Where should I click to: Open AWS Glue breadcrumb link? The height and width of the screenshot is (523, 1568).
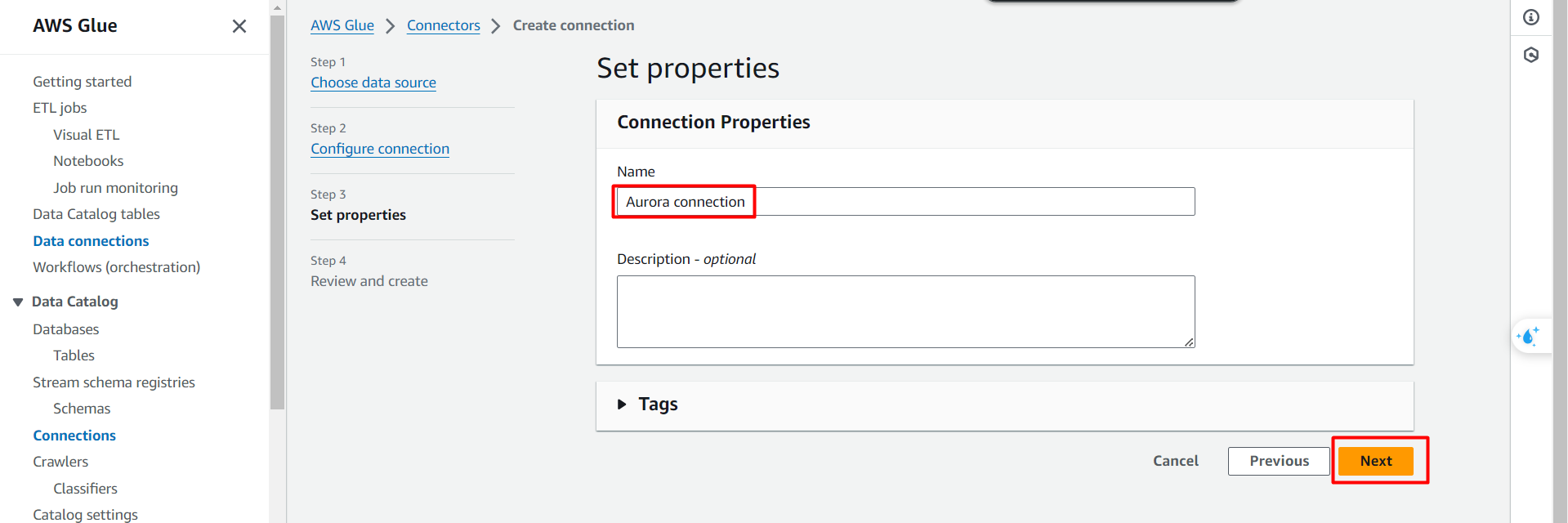(342, 25)
